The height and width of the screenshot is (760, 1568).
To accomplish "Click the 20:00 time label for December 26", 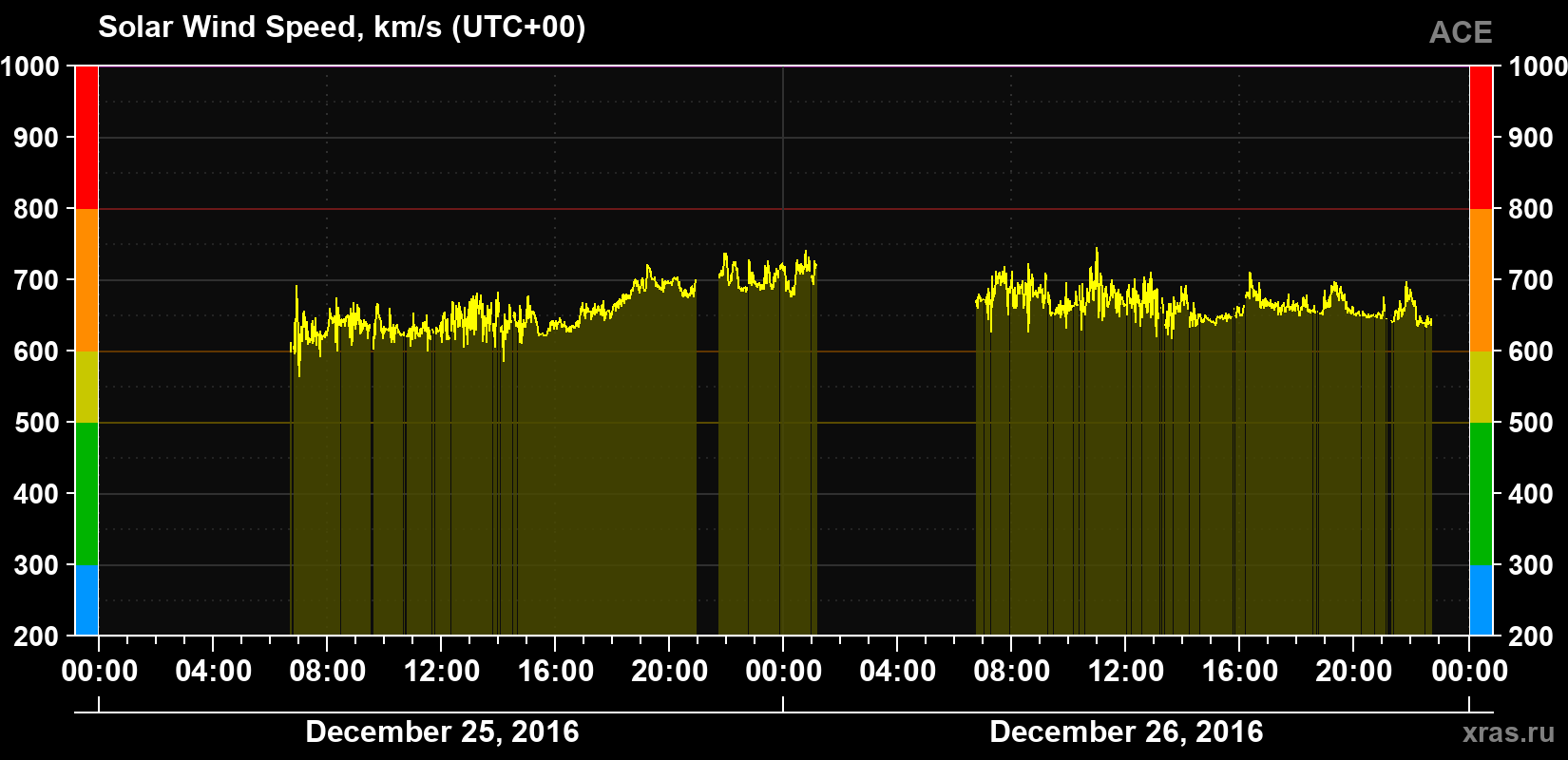I will 1354,672.
